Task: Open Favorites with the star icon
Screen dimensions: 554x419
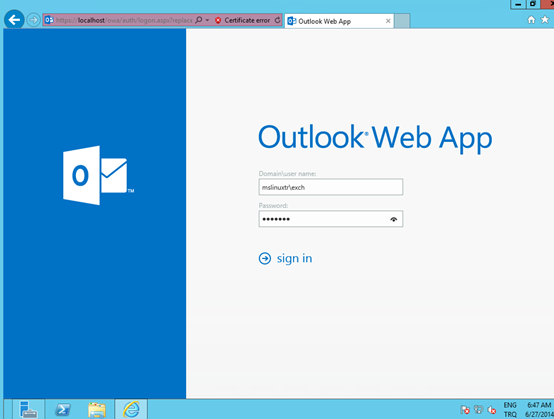Action: click(545, 20)
